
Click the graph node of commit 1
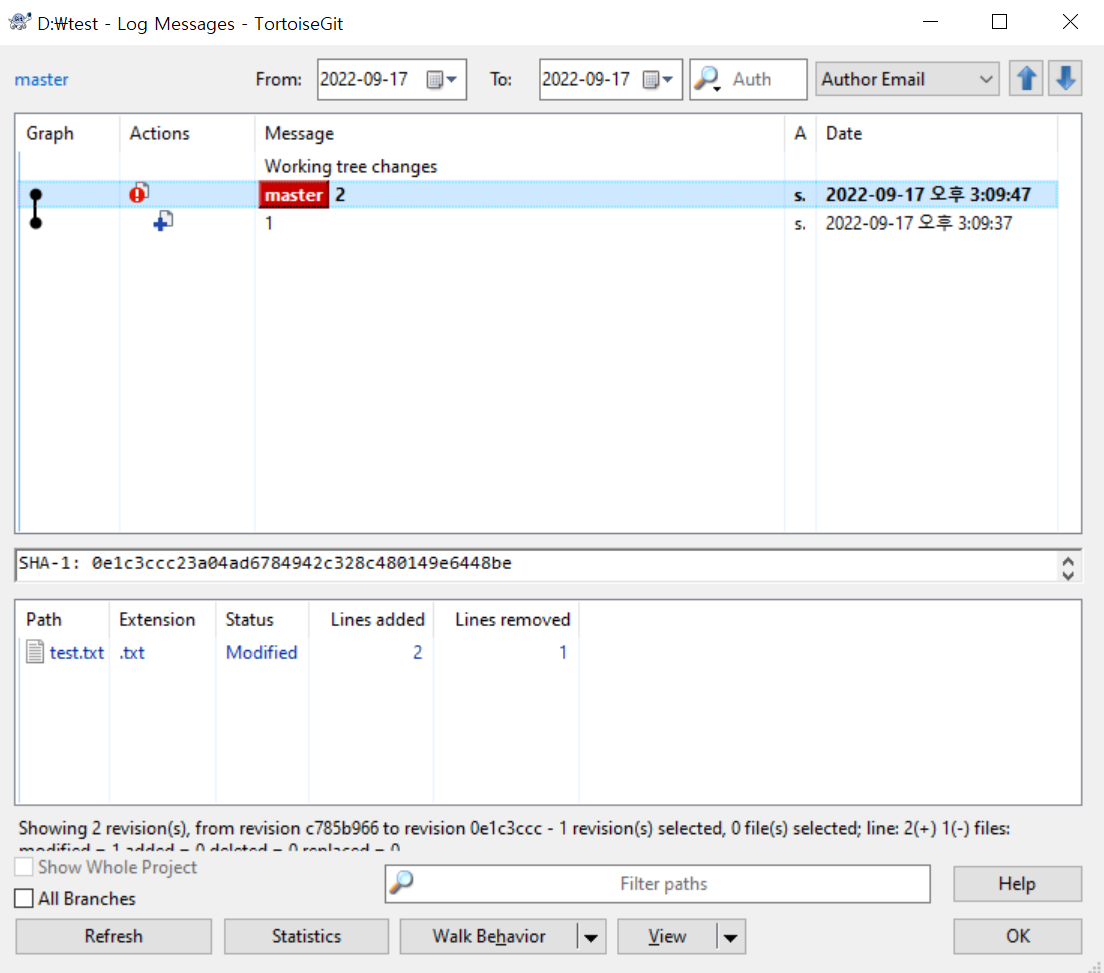[x=36, y=223]
